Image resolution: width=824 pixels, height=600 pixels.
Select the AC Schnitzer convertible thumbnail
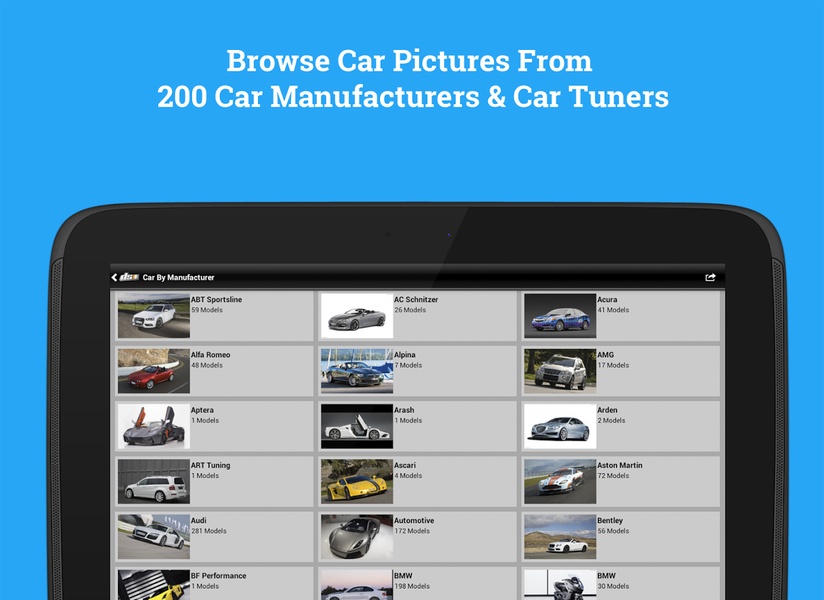(357, 316)
